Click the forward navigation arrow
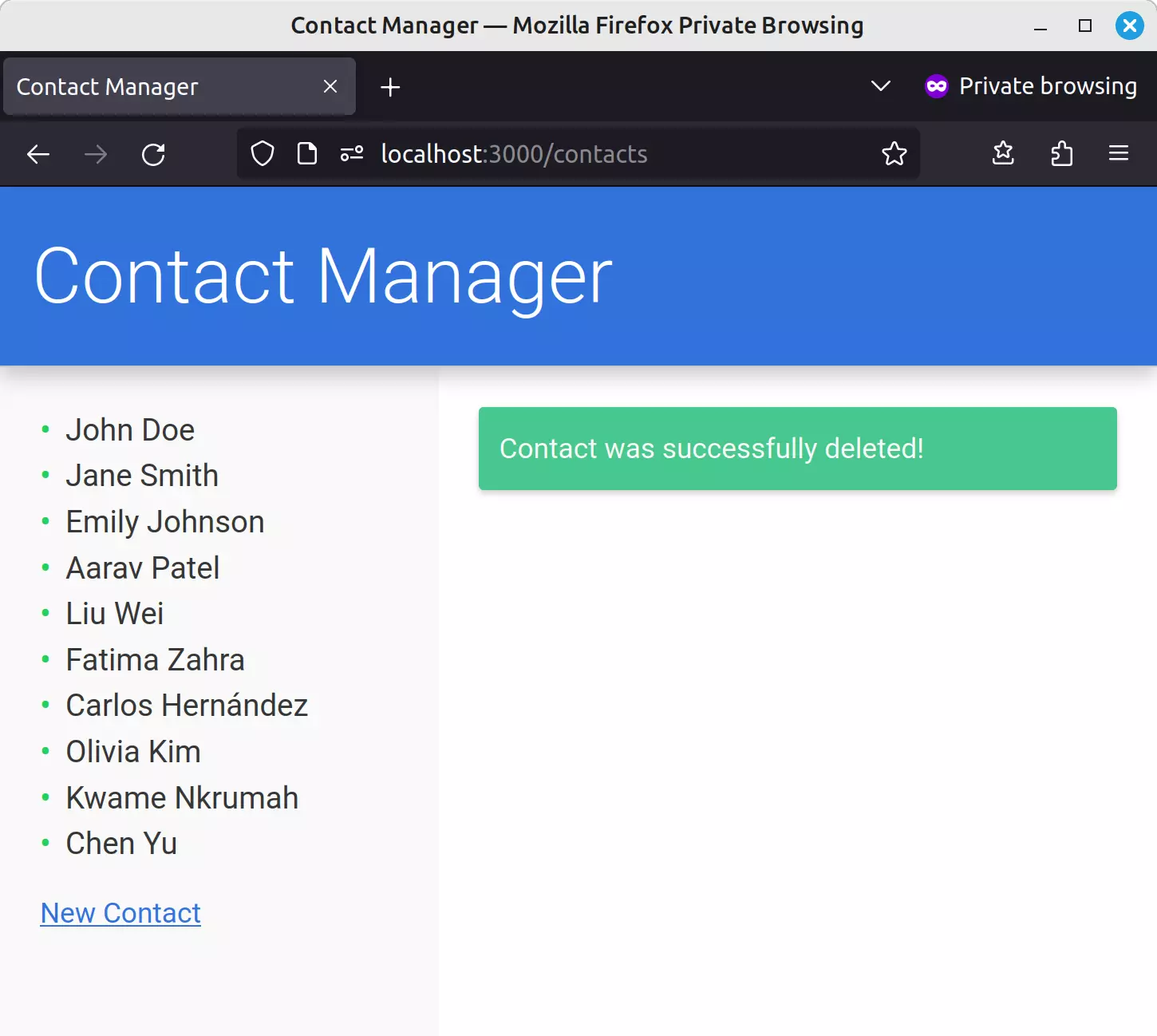Screen dimensions: 1157x1036 96,154
